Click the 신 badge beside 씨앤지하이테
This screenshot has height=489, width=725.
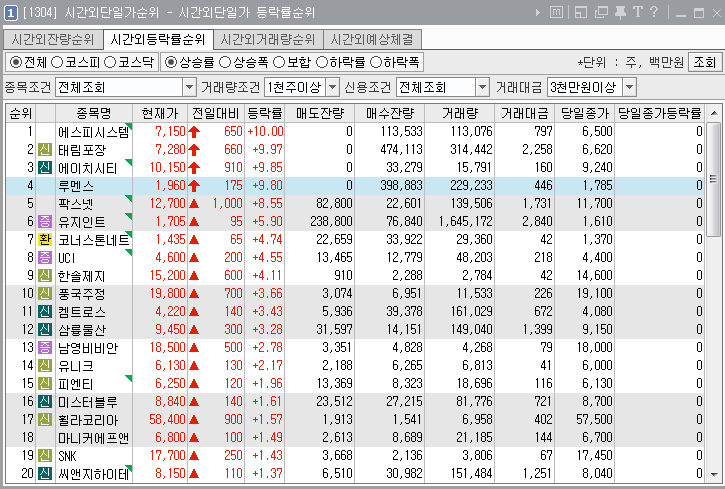(45, 474)
